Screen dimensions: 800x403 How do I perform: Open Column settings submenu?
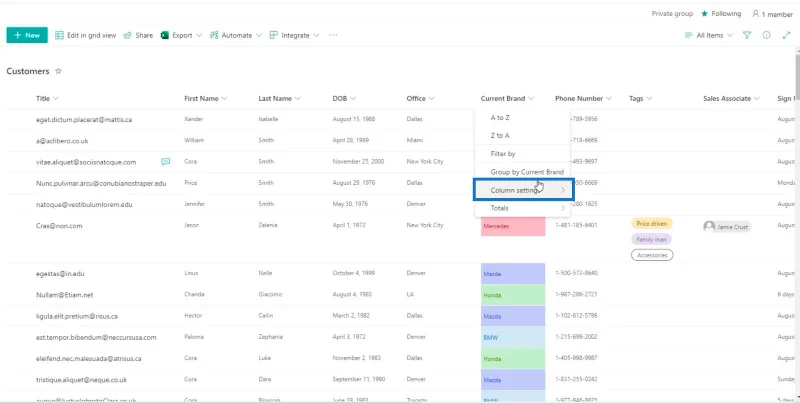(x=523, y=190)
